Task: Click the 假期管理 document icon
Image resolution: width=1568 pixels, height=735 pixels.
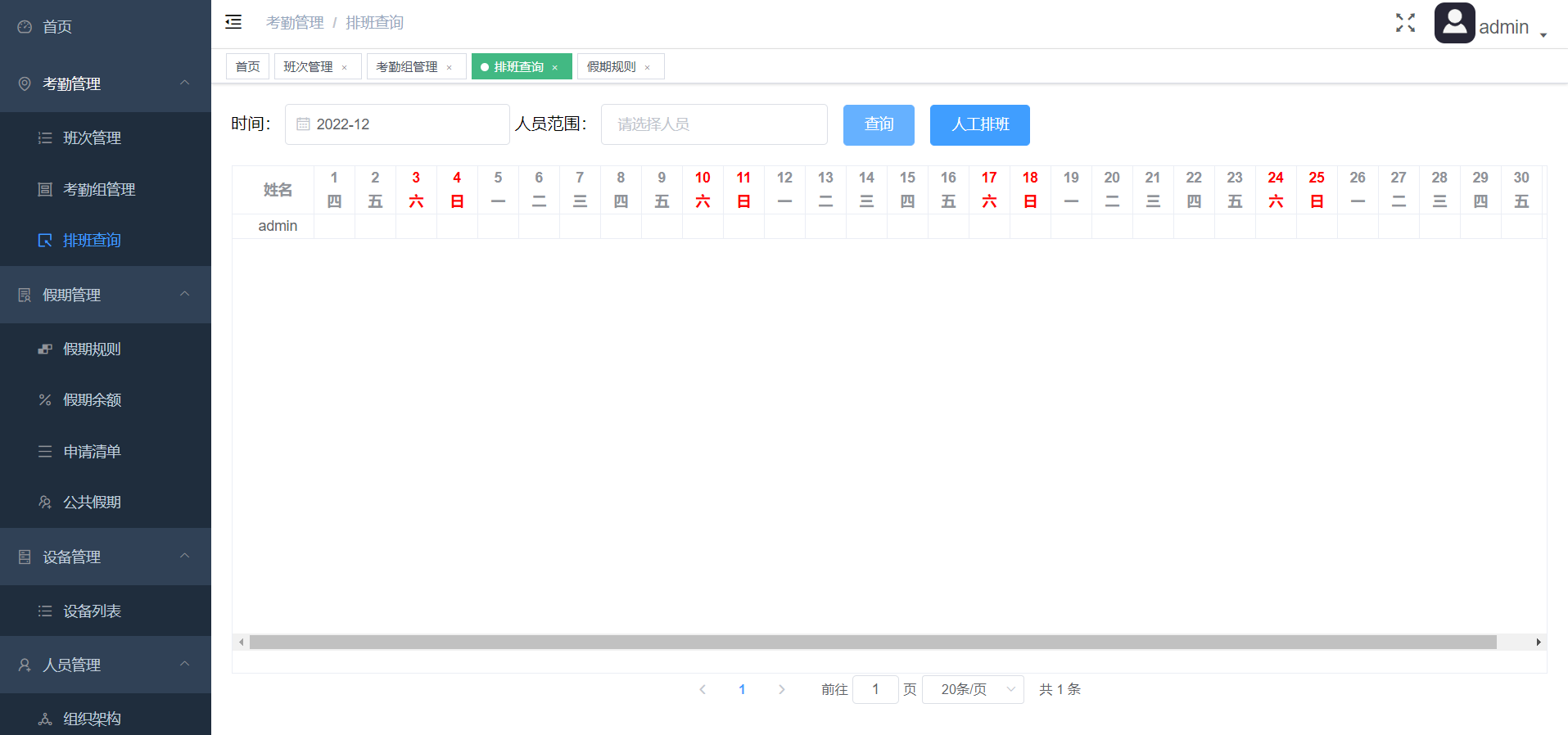Action: (25, 295)
